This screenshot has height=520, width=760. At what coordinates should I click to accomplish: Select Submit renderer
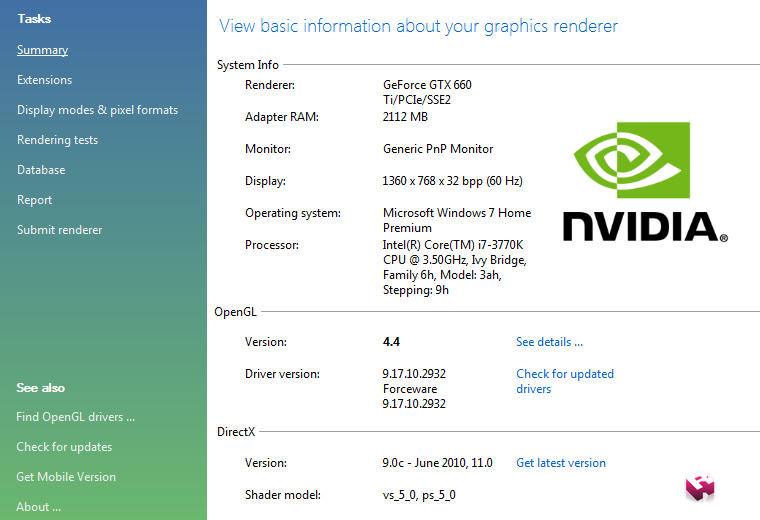click(x=60, y=230)
